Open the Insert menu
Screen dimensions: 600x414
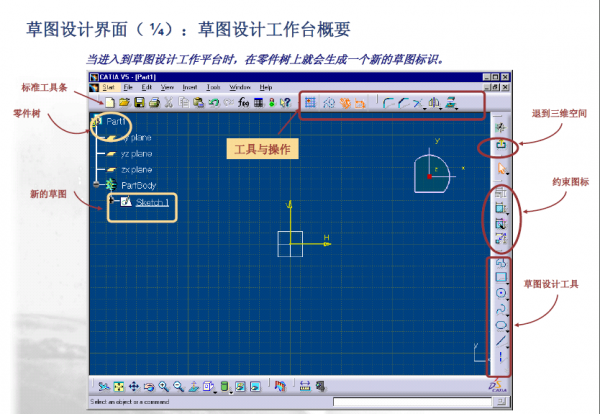(x=190, y=87)
